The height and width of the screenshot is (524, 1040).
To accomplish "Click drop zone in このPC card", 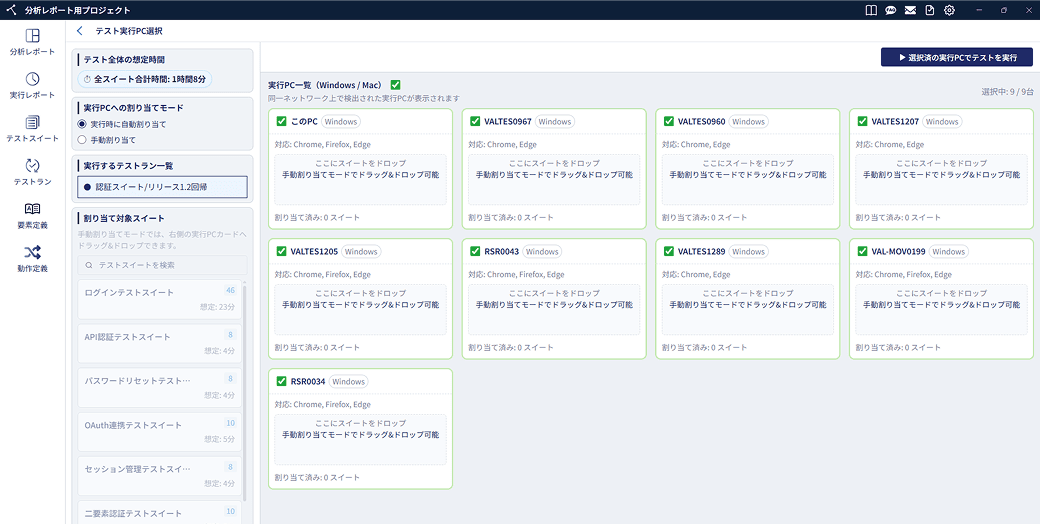I will (x=360, y=180).
